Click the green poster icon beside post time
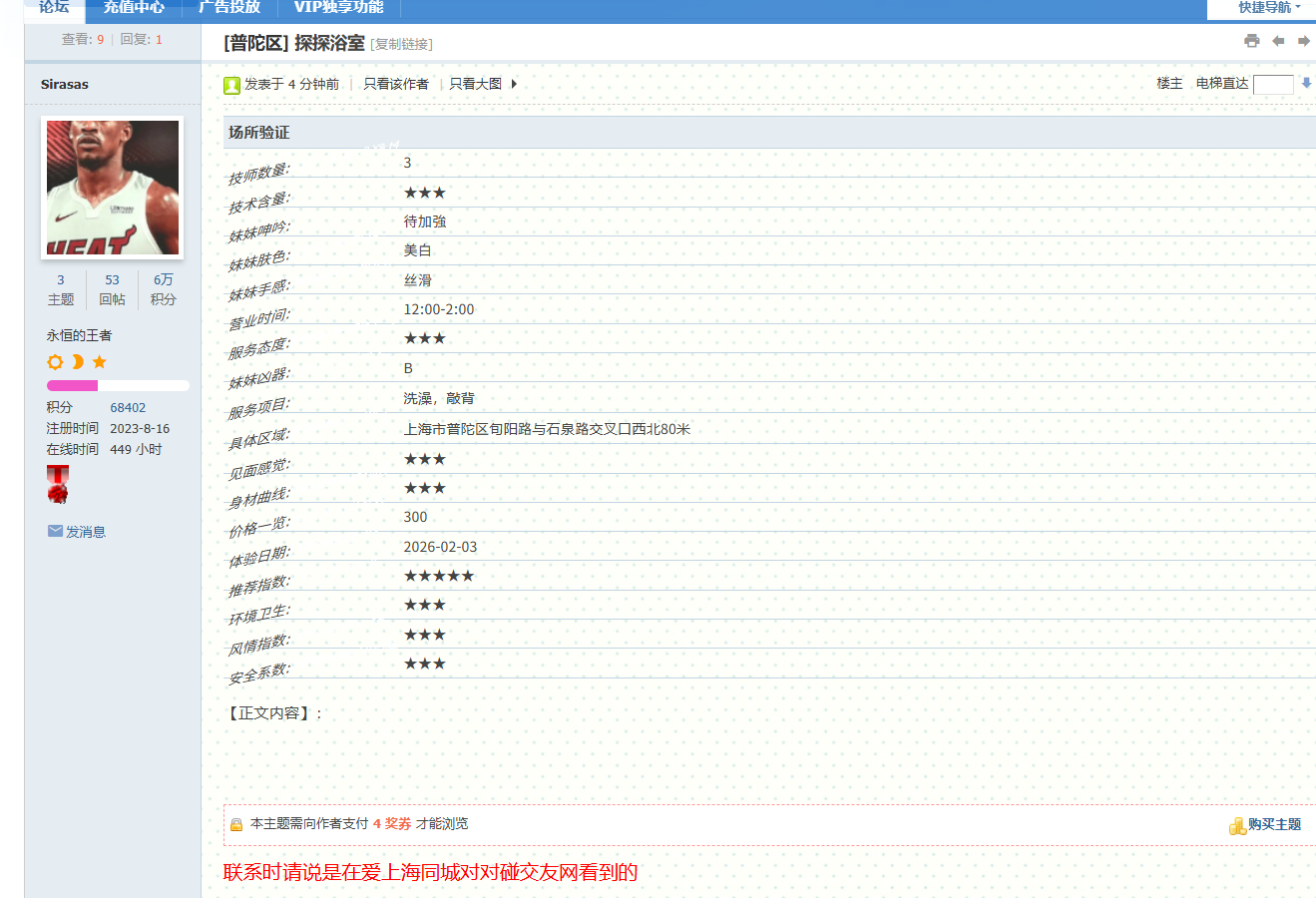 (231, 85)
